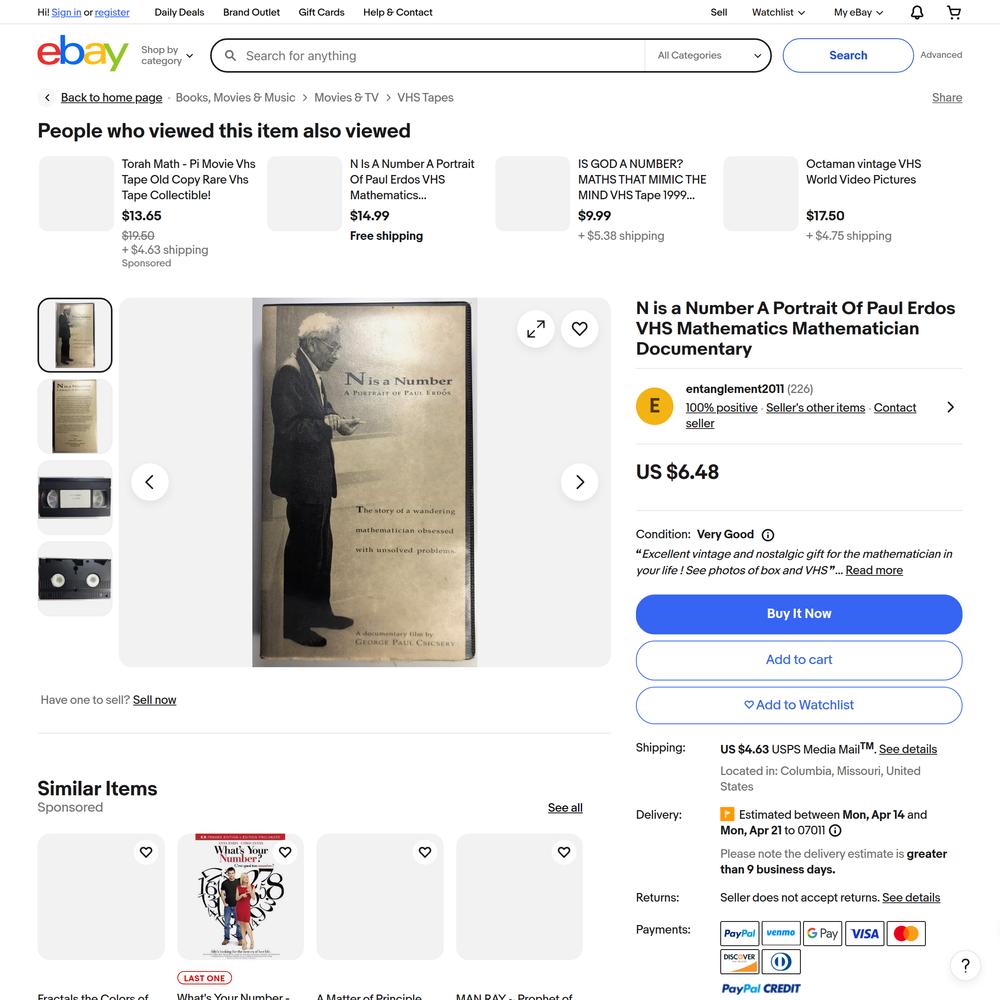This screenshot has width=1000, height=1000.
Task: Open the All Categories dropdown
Action: (709, 55)
